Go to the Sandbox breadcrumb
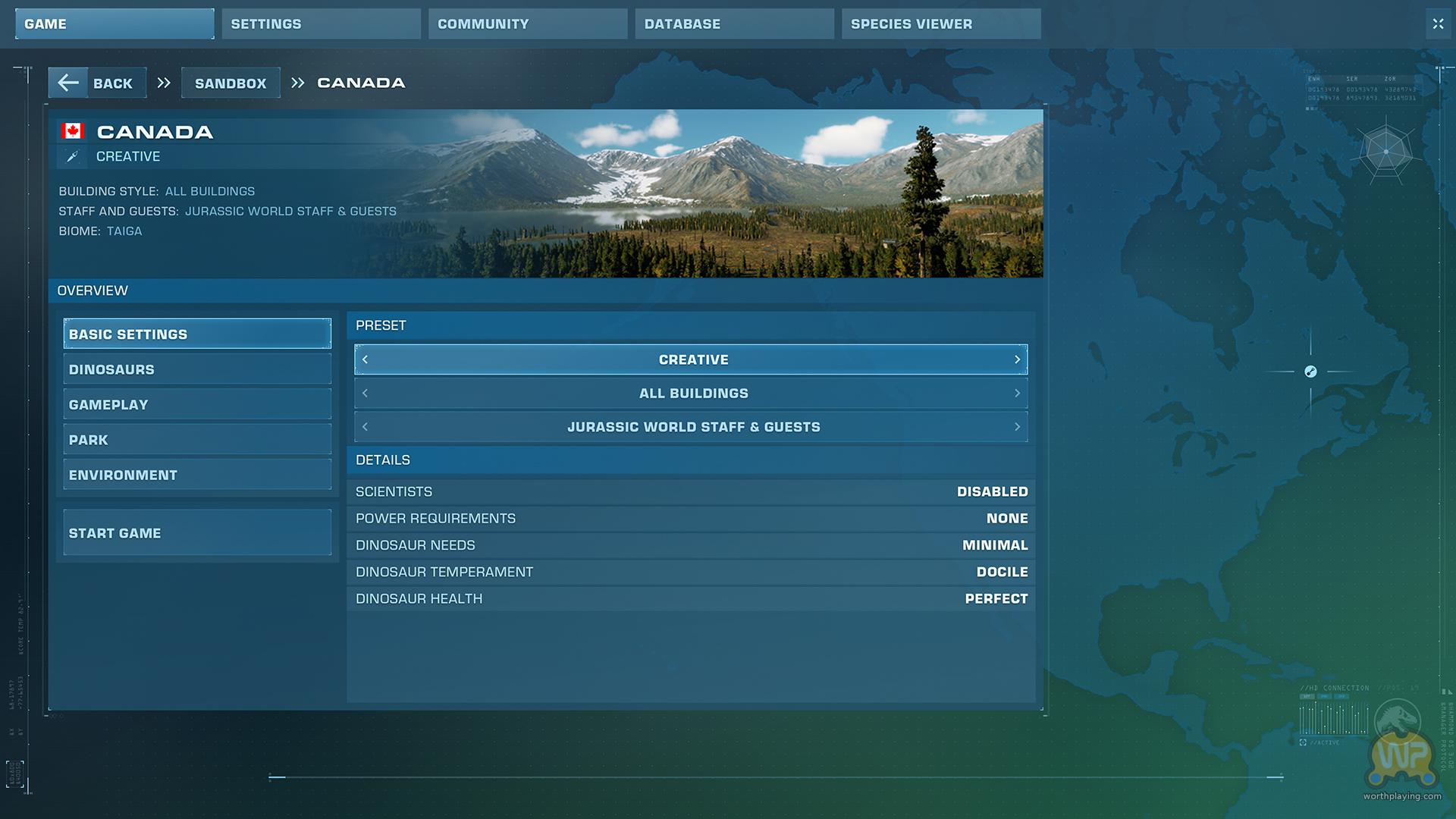This screenshot has height=819, width=1456. click(x=231, y=83)
